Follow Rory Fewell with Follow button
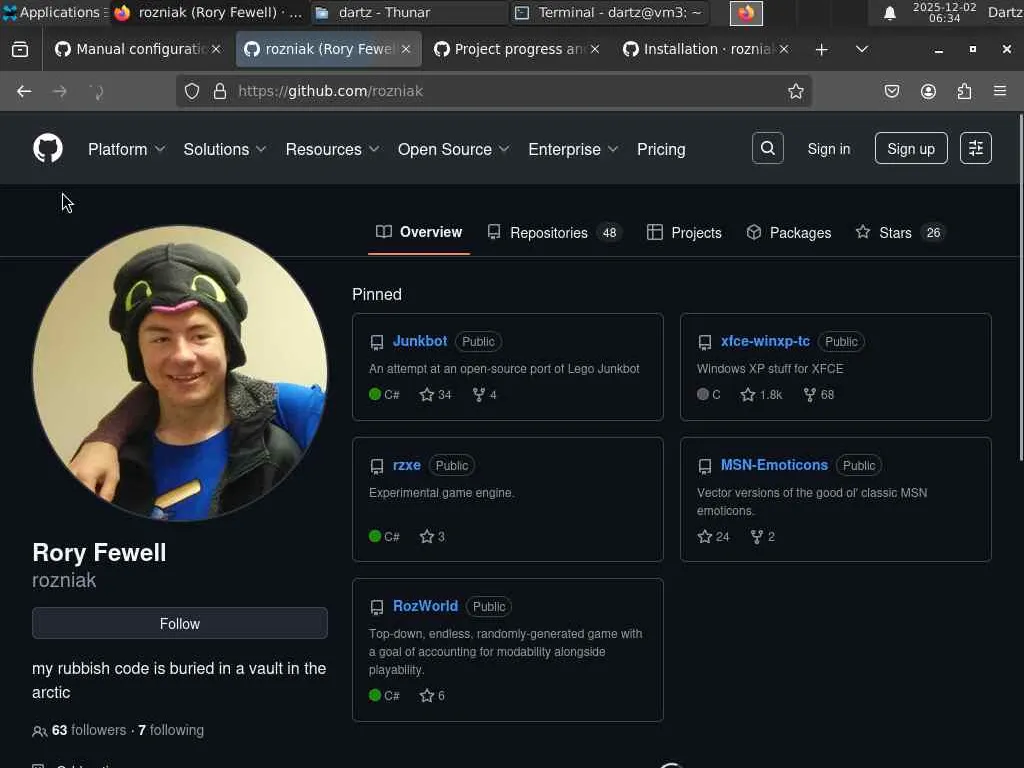 (180, 624)
